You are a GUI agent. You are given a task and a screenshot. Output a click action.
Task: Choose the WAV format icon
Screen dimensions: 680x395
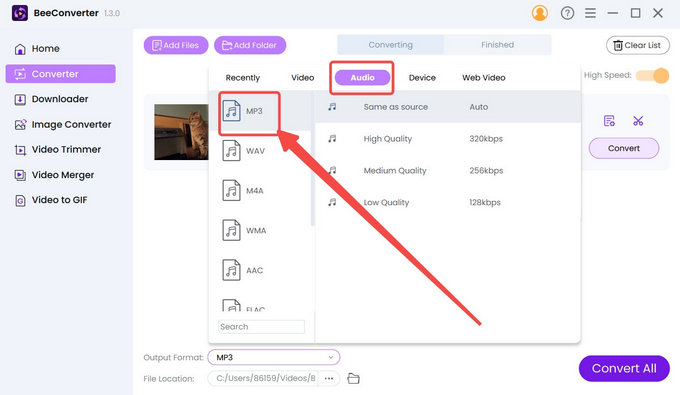click(x=232, y=150)
